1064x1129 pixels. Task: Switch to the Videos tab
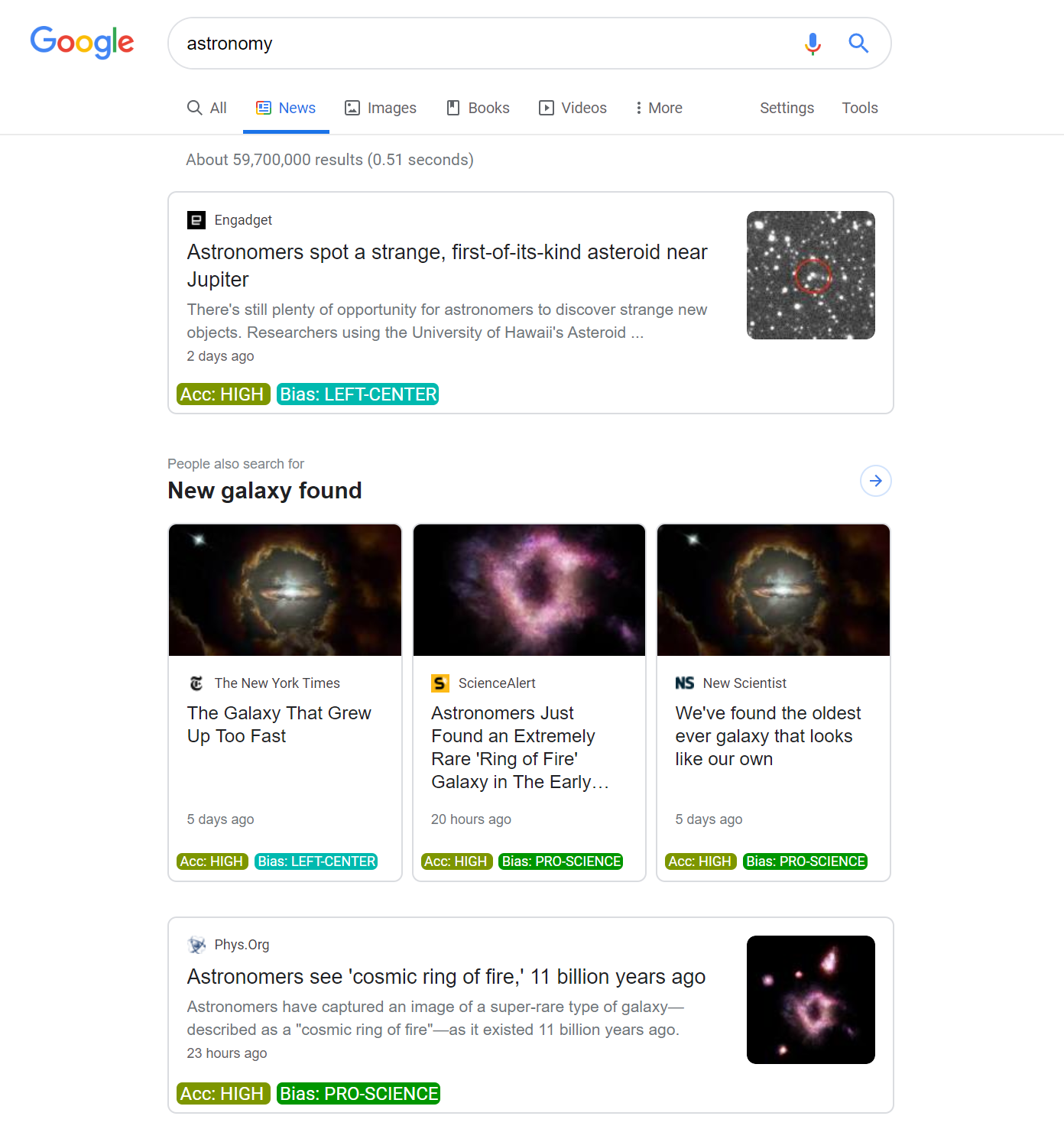573,108
